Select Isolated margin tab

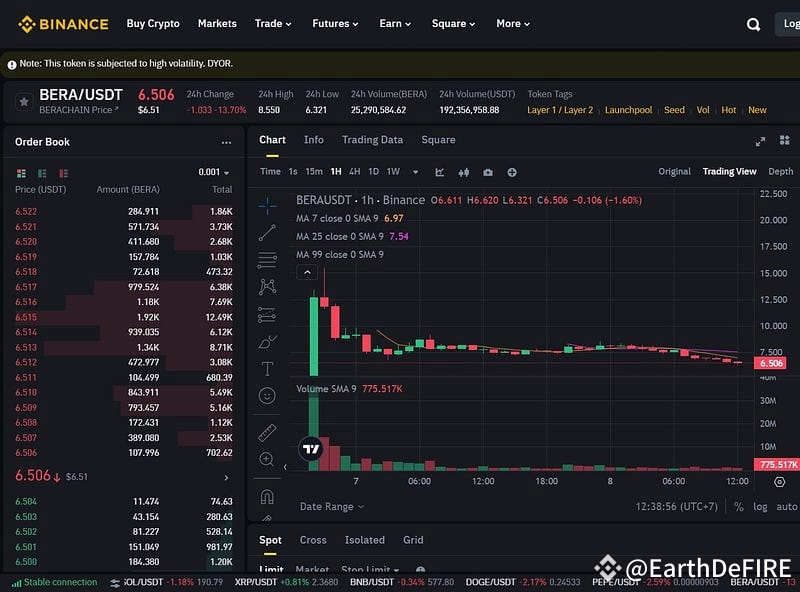coord(364,540)
